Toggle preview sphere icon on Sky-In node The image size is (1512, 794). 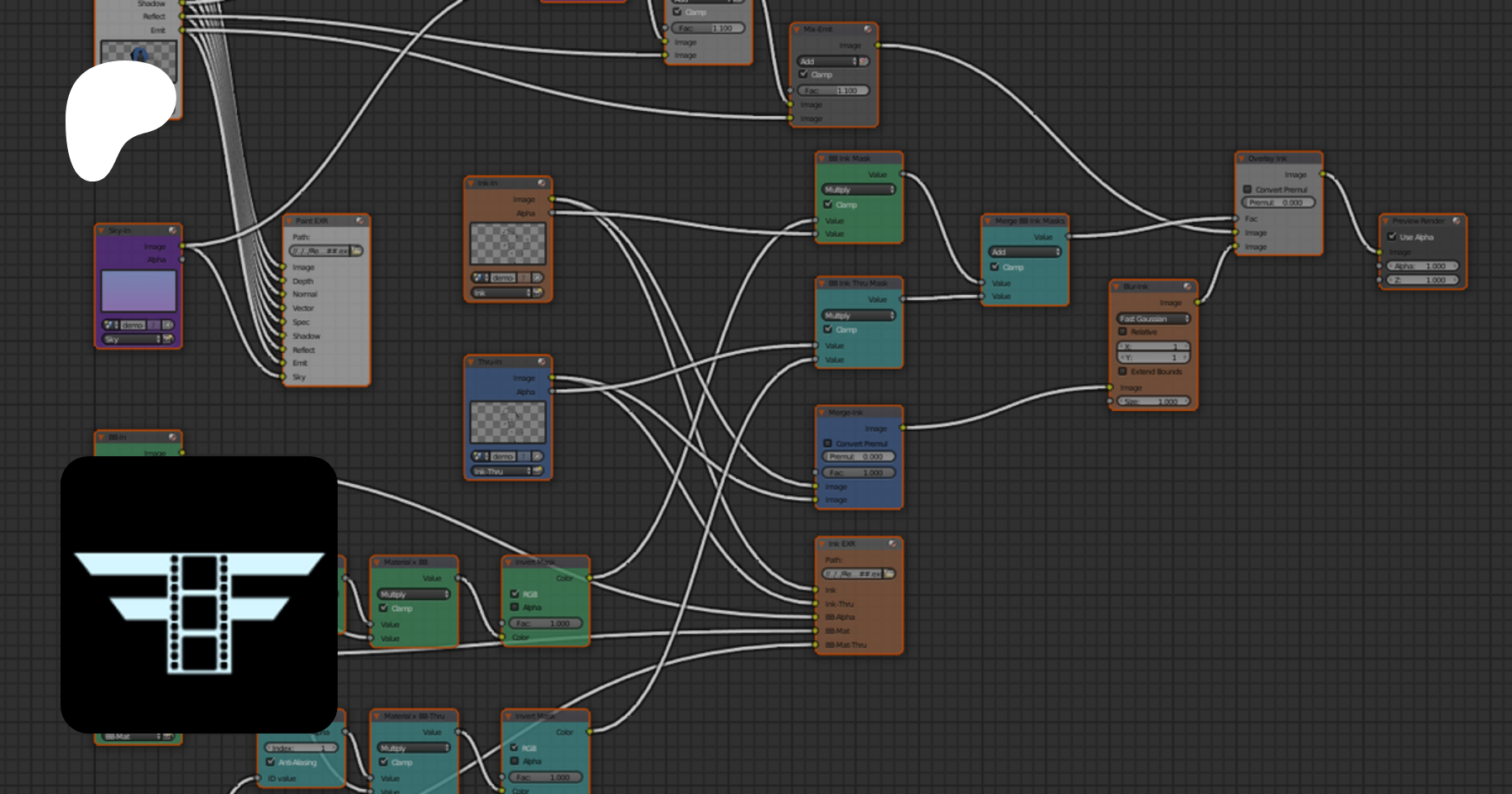172,230
